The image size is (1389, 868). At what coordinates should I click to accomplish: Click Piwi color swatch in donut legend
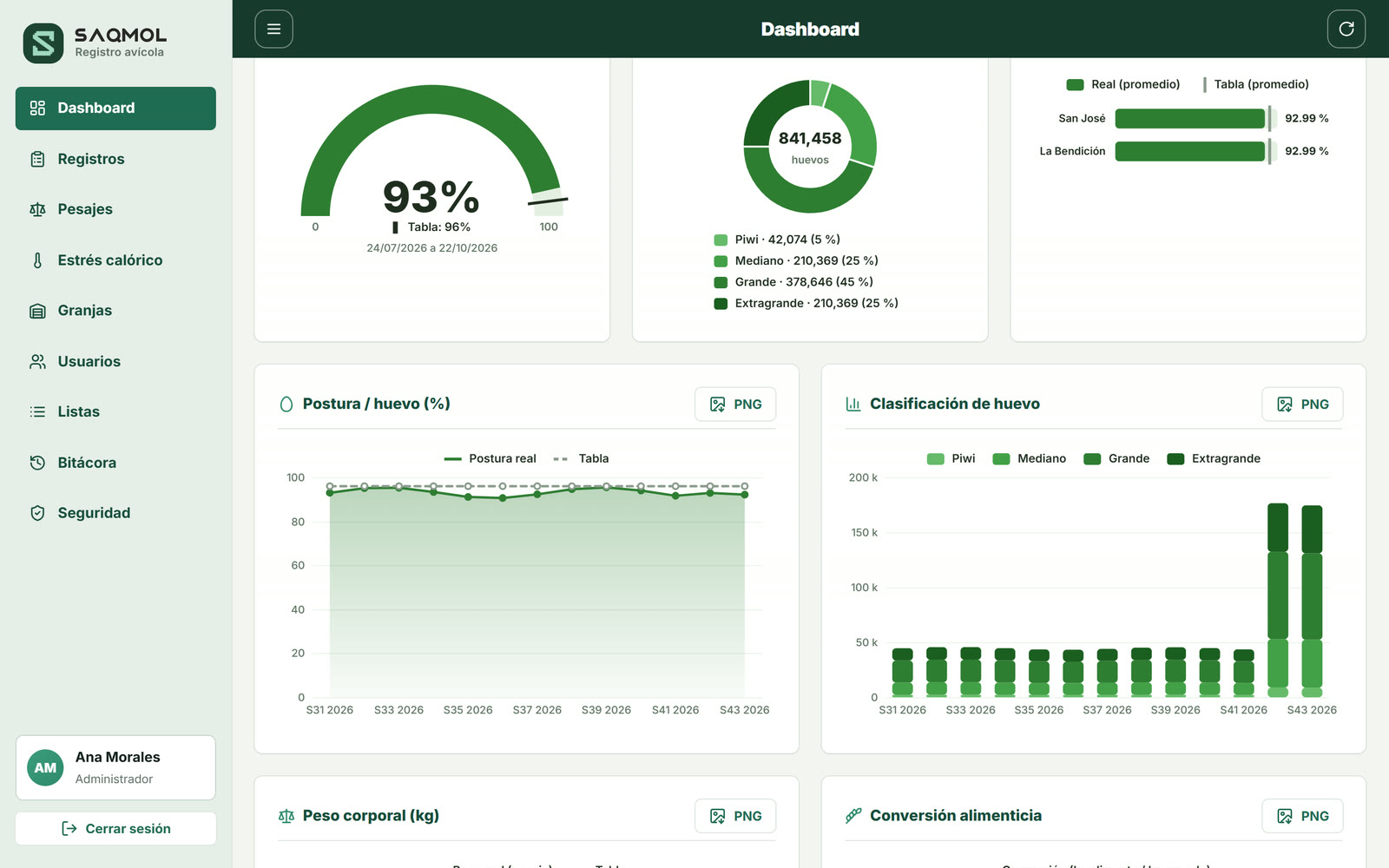(721, 240)
